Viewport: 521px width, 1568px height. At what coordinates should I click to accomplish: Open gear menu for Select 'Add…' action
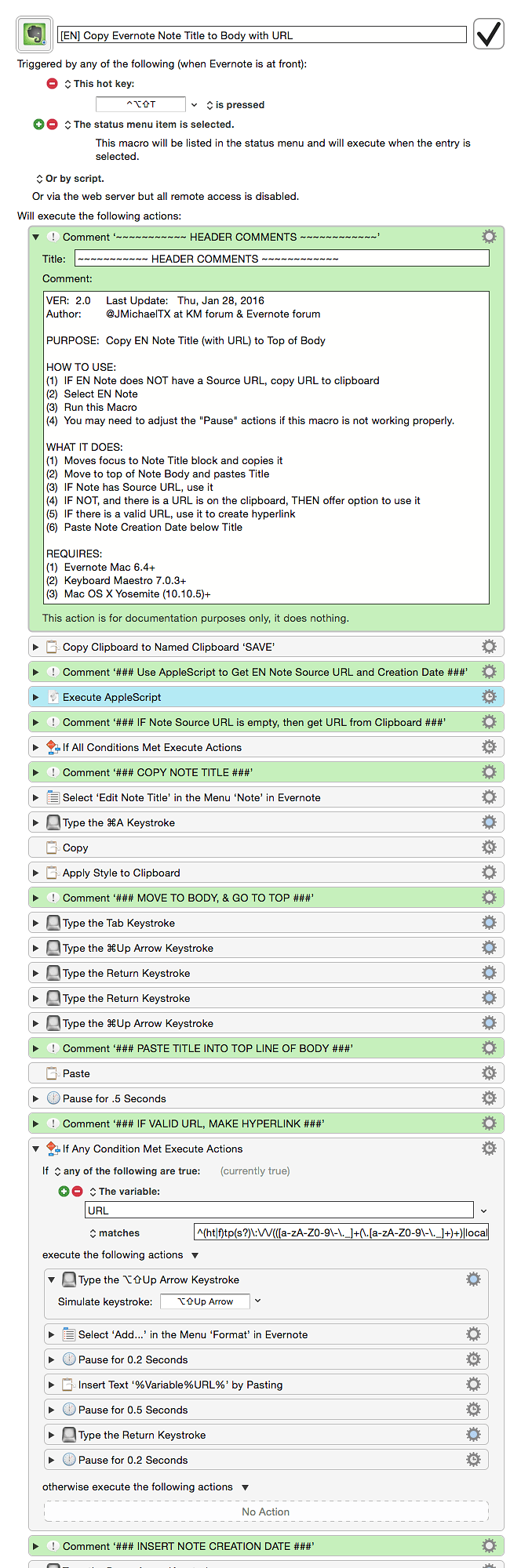pyautogui.click(x=473, y=1334)
